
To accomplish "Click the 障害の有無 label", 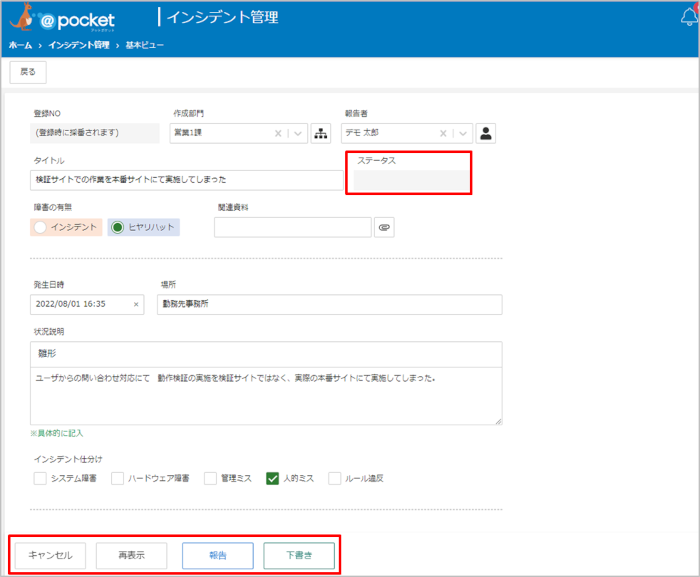I will [53, 207].
